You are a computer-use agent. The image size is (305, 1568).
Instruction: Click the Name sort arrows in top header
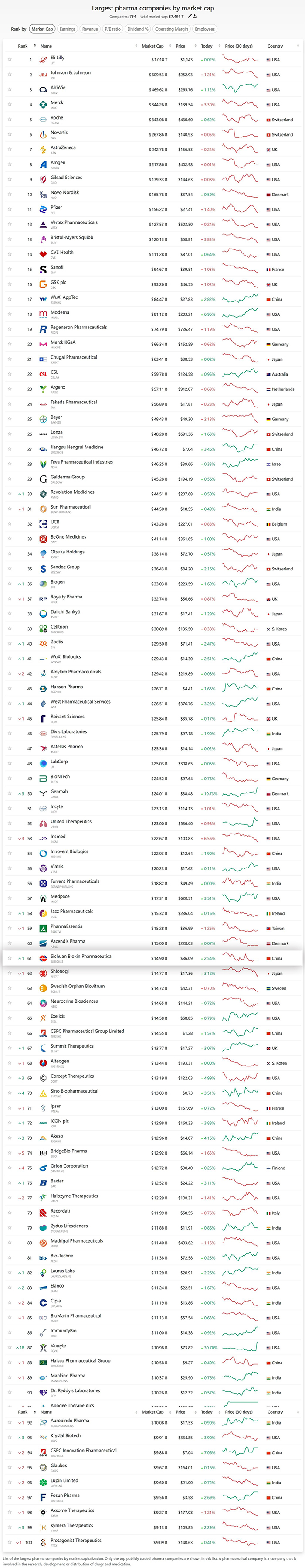click(136, 46)
